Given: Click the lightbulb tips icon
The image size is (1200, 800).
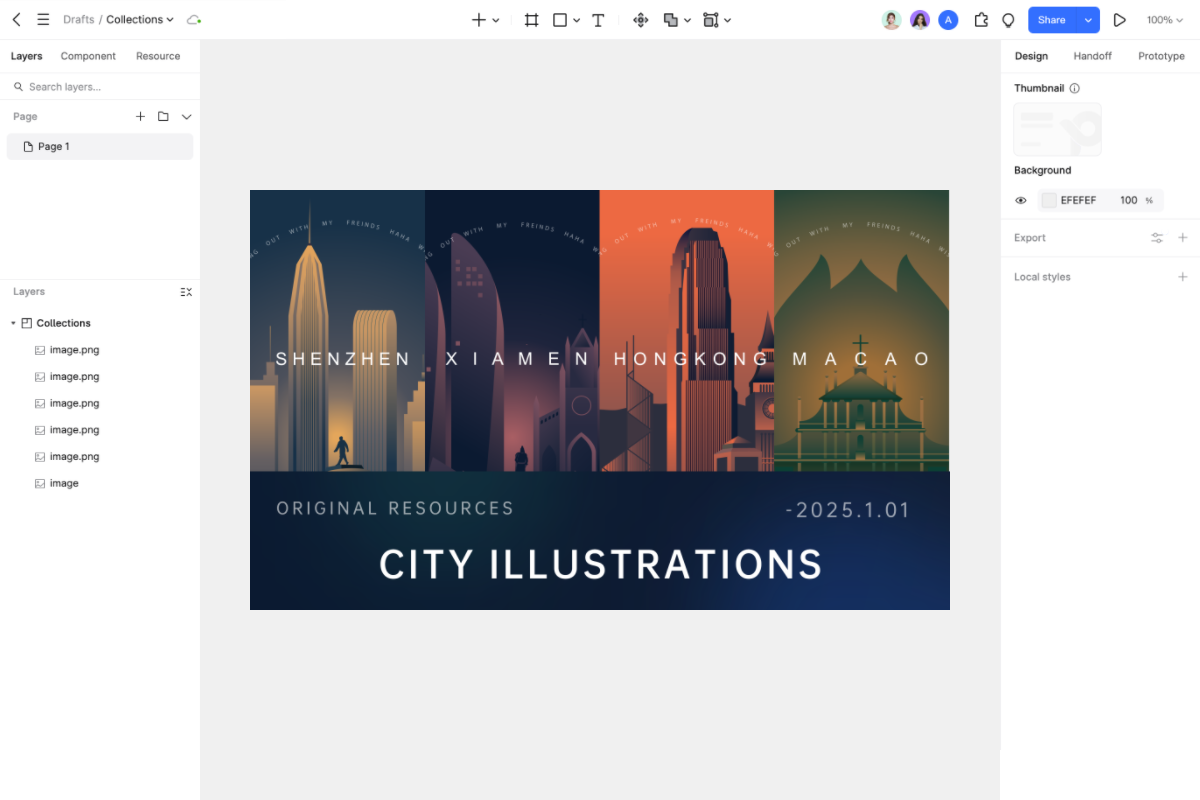Looking at the screenshot, I should (x=1008, y=20).
